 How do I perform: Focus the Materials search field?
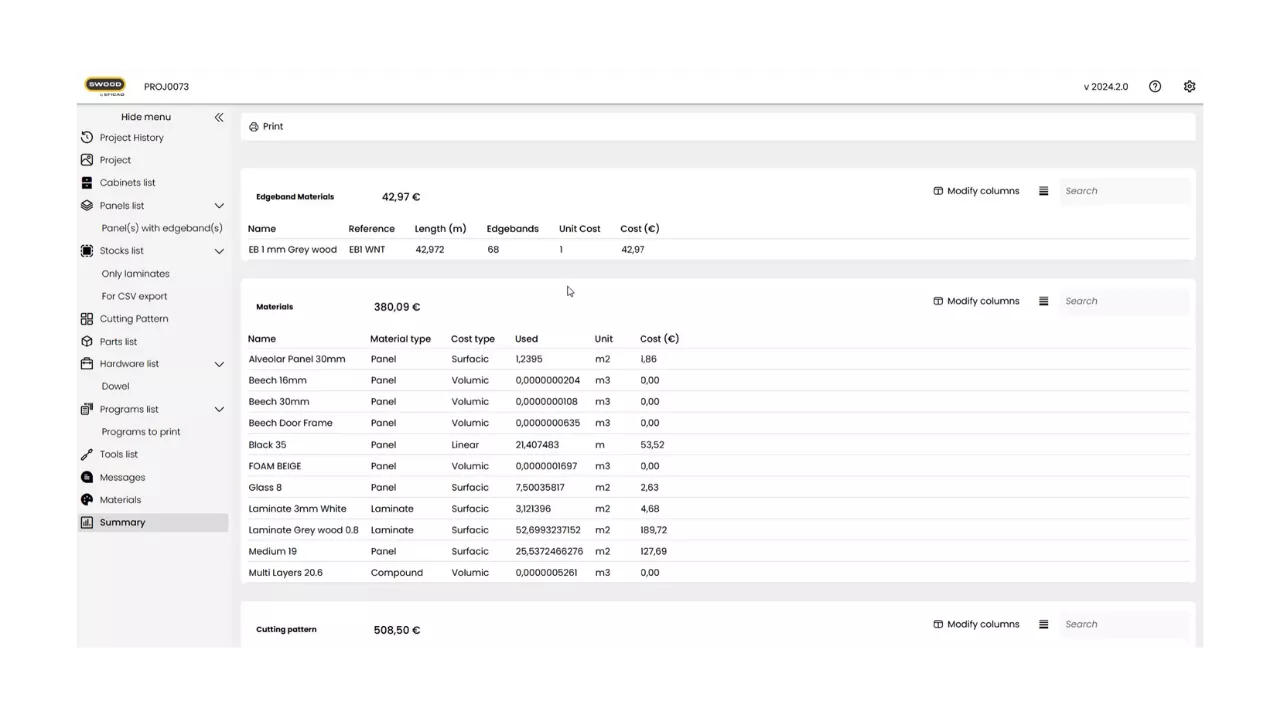[1124, 301]
